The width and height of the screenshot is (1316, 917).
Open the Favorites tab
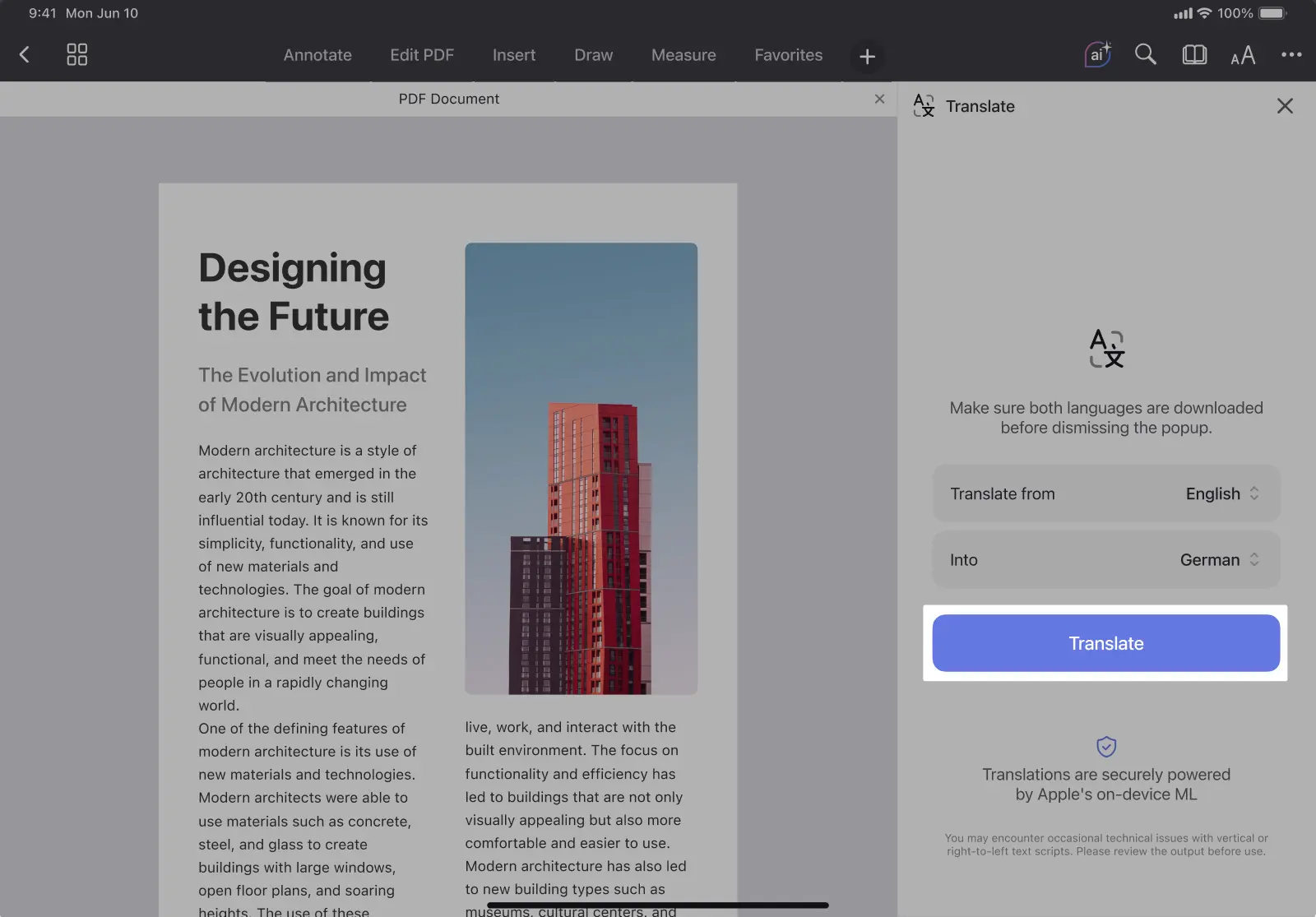point(788,55)
